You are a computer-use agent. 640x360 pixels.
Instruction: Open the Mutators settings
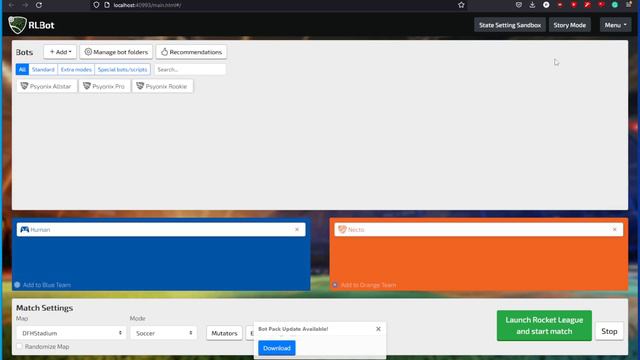[224, 333]
